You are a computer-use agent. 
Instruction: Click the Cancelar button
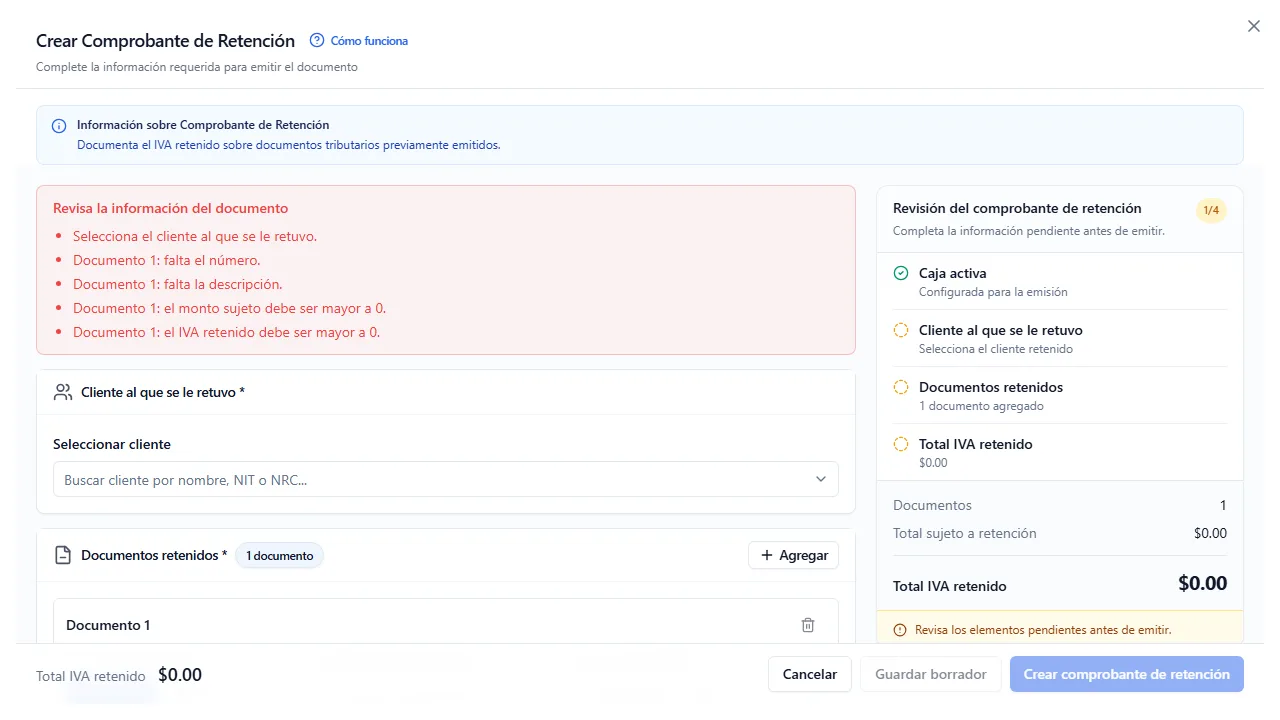coord(810,674)
